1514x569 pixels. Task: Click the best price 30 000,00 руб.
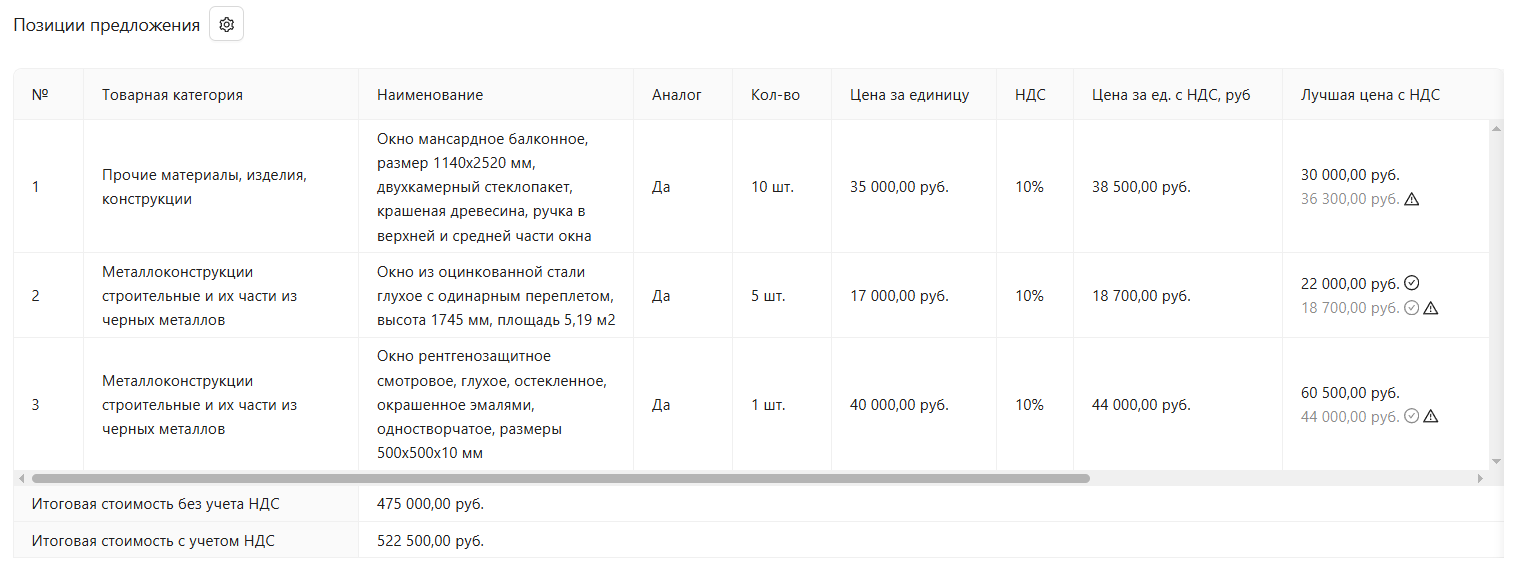[x=1350, y=175]
